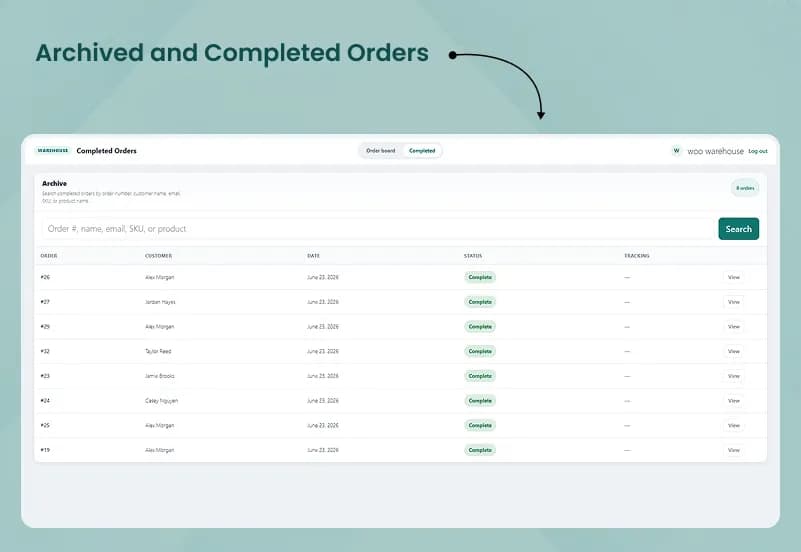The width and height of the screenshot is (801, 552).
Task: Open View for order #24
Action: [734, 401]
